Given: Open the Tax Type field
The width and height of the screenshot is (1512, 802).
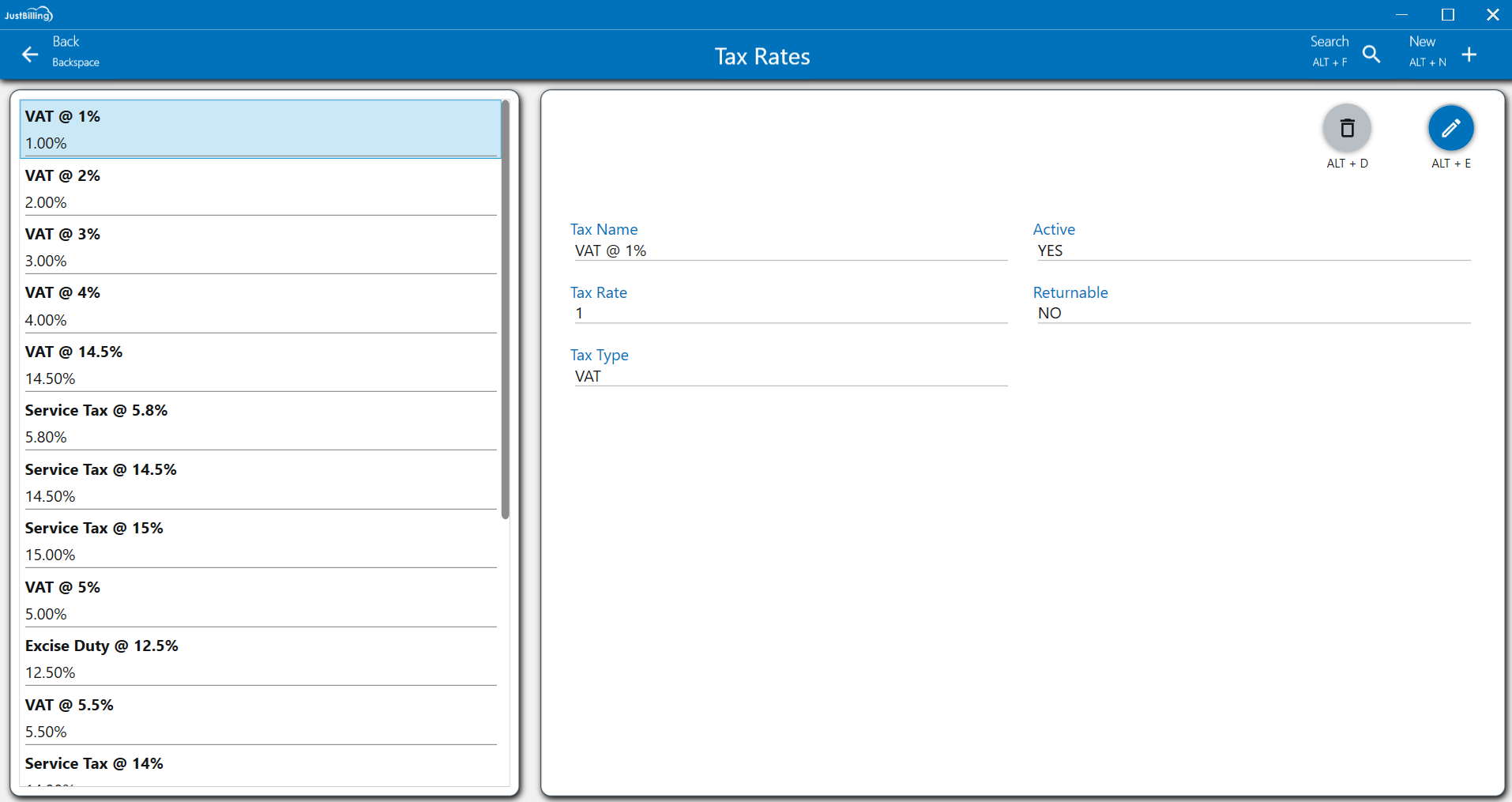Looking at the screenshot, I should 788,376.
